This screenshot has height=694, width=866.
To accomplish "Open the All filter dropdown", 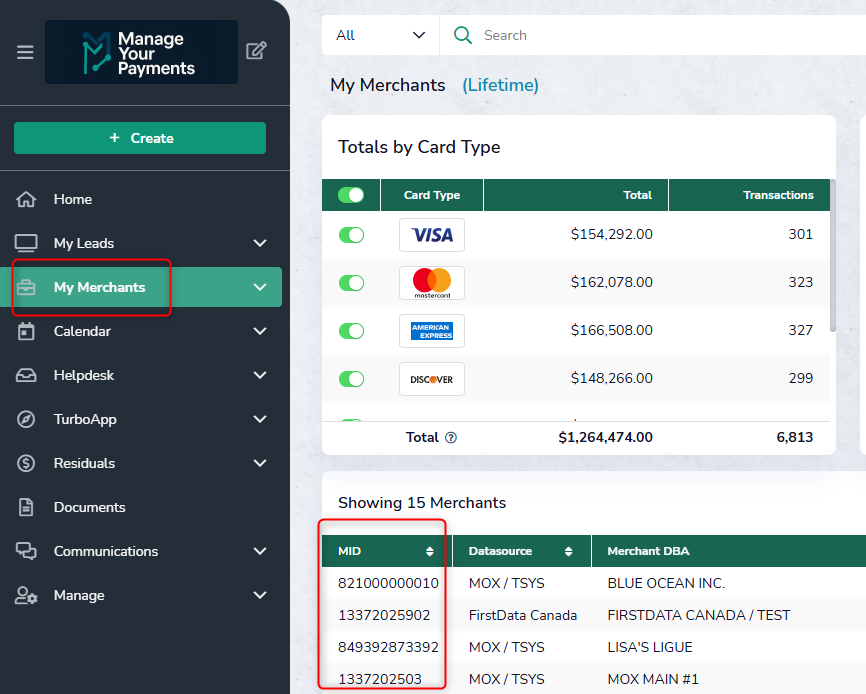I will click(x=380, y=35).
